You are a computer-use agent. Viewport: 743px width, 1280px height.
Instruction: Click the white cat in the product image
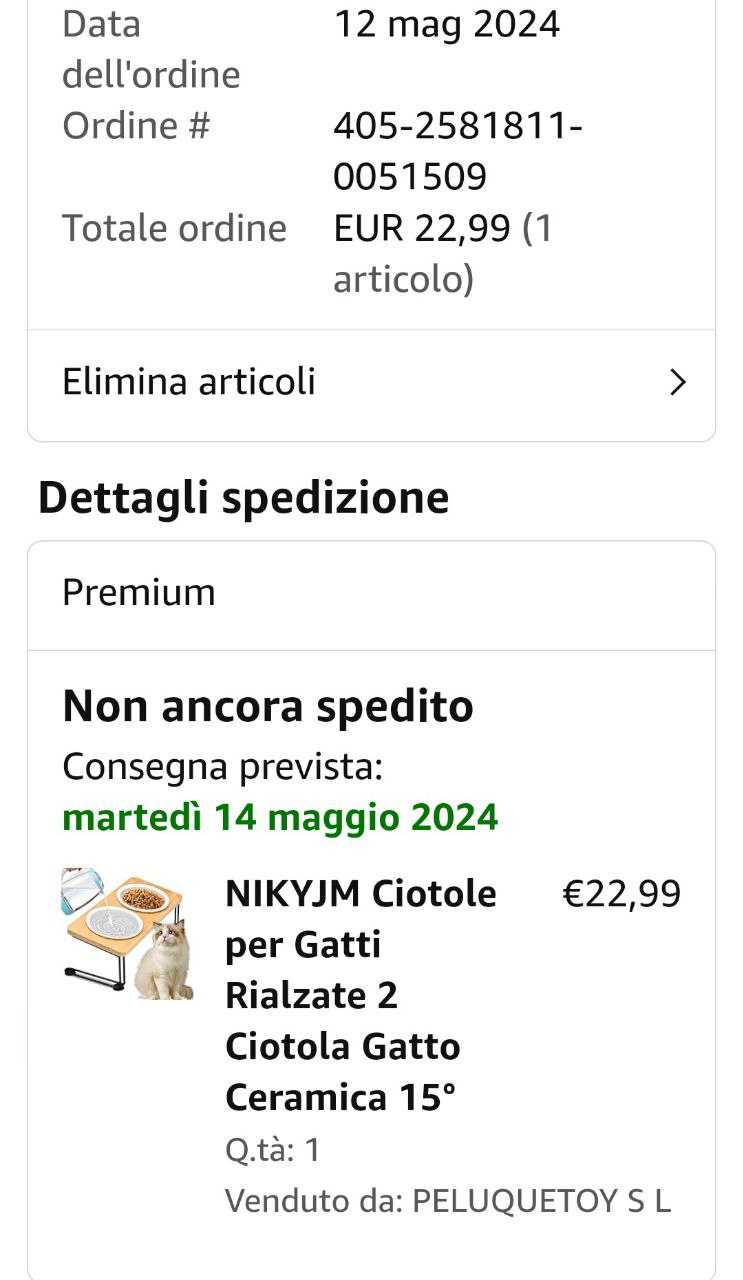(165, 962)
